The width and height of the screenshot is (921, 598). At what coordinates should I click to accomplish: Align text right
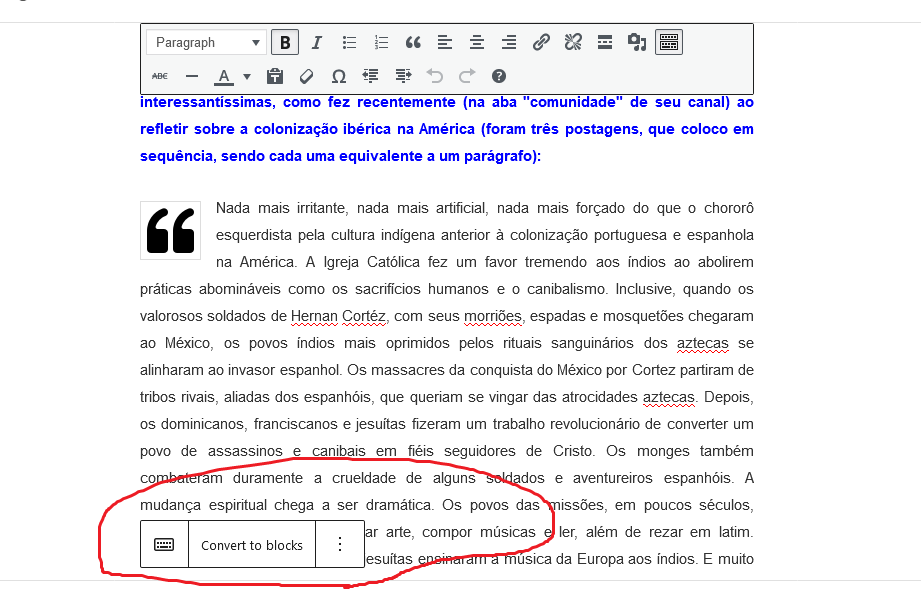509,42
